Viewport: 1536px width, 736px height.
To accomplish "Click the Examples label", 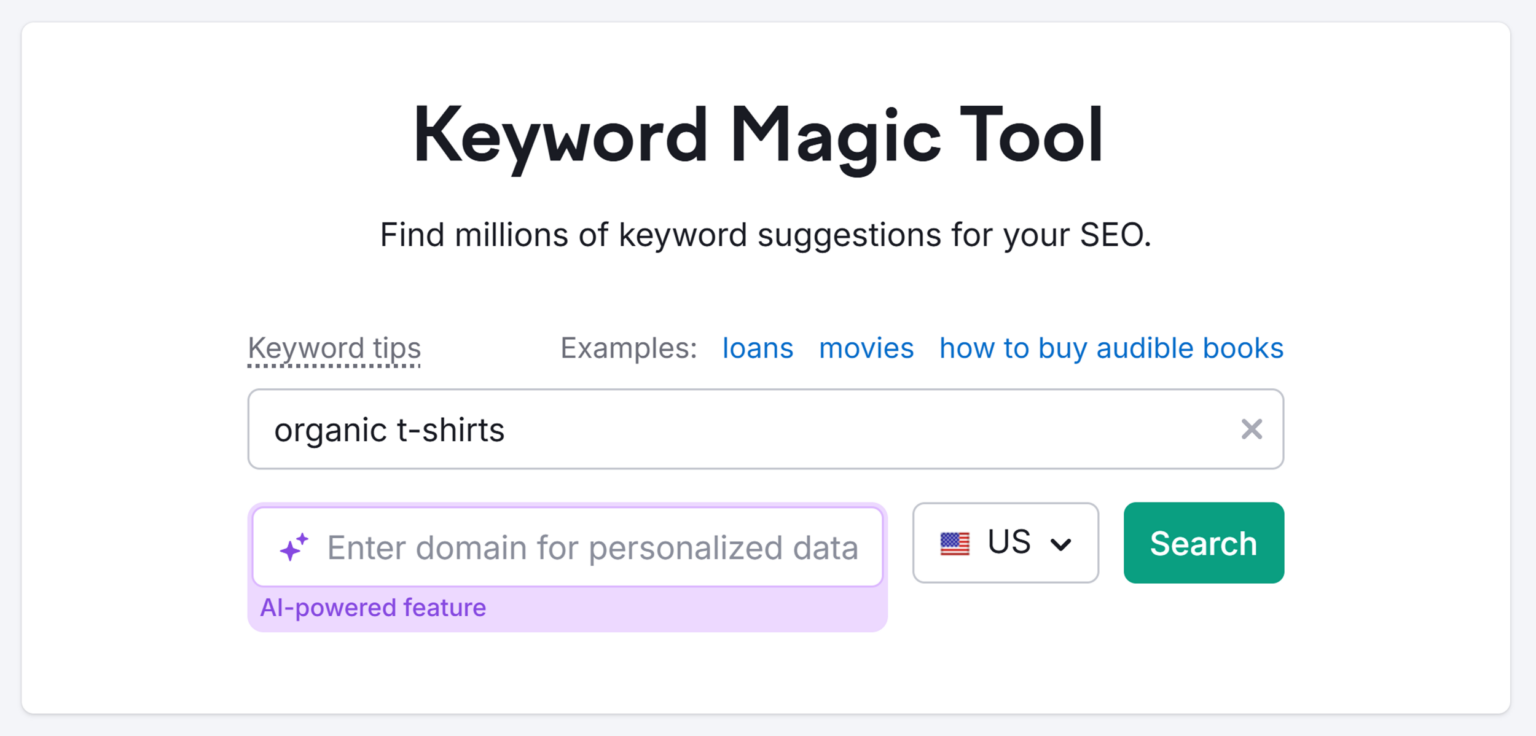I will click(628, 348).
